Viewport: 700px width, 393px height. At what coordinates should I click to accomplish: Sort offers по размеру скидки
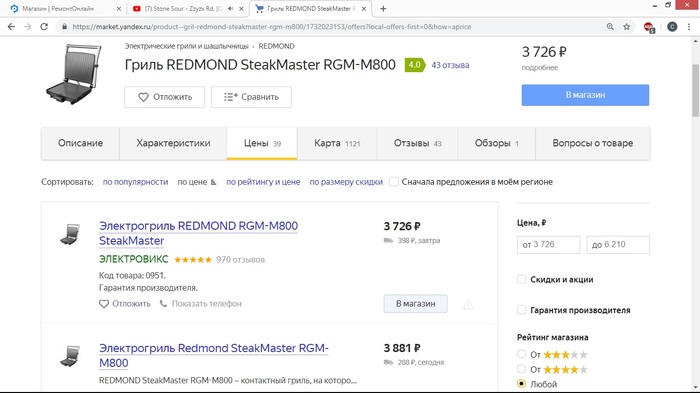pos(346,182)
